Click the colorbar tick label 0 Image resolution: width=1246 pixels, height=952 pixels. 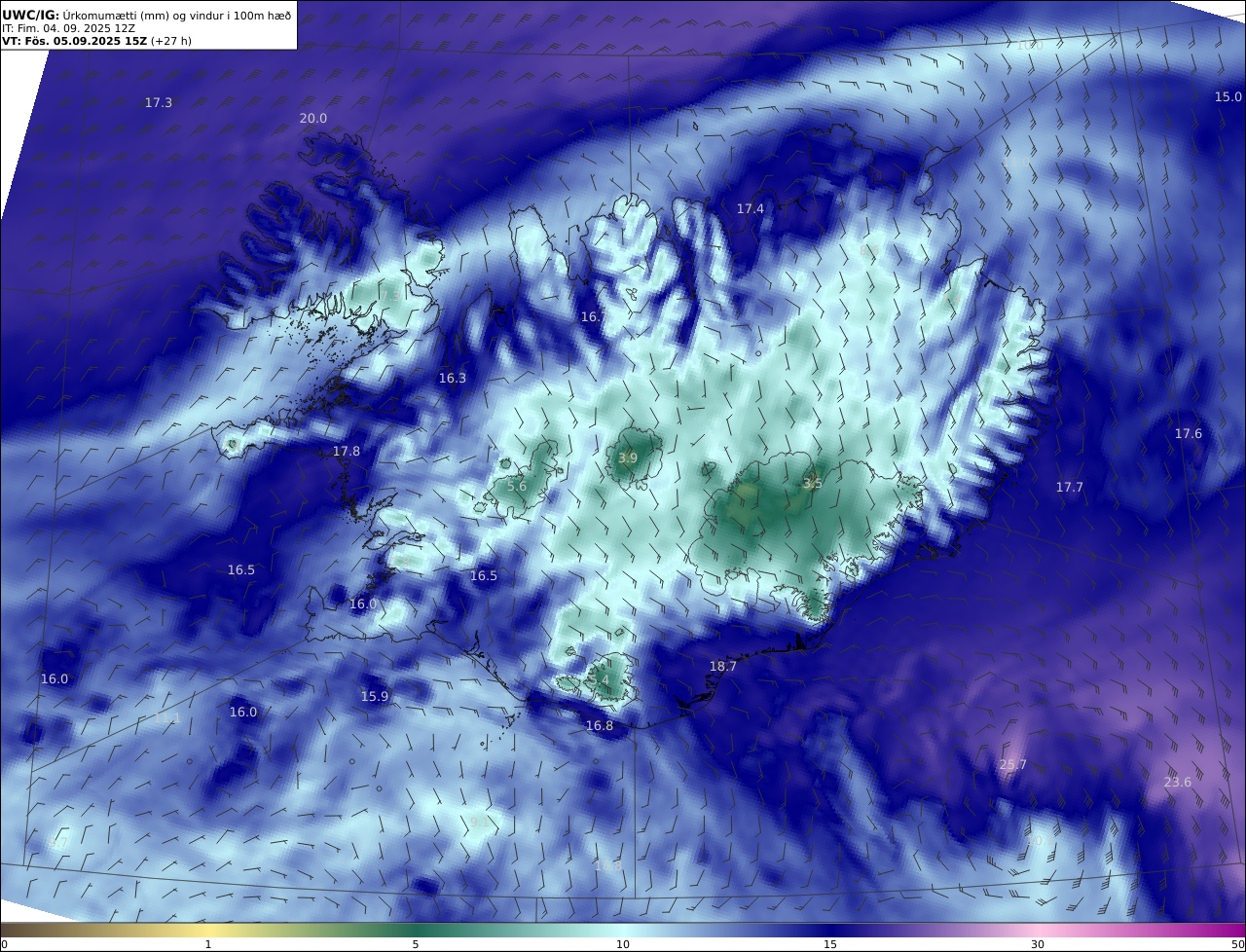[4, 943]
